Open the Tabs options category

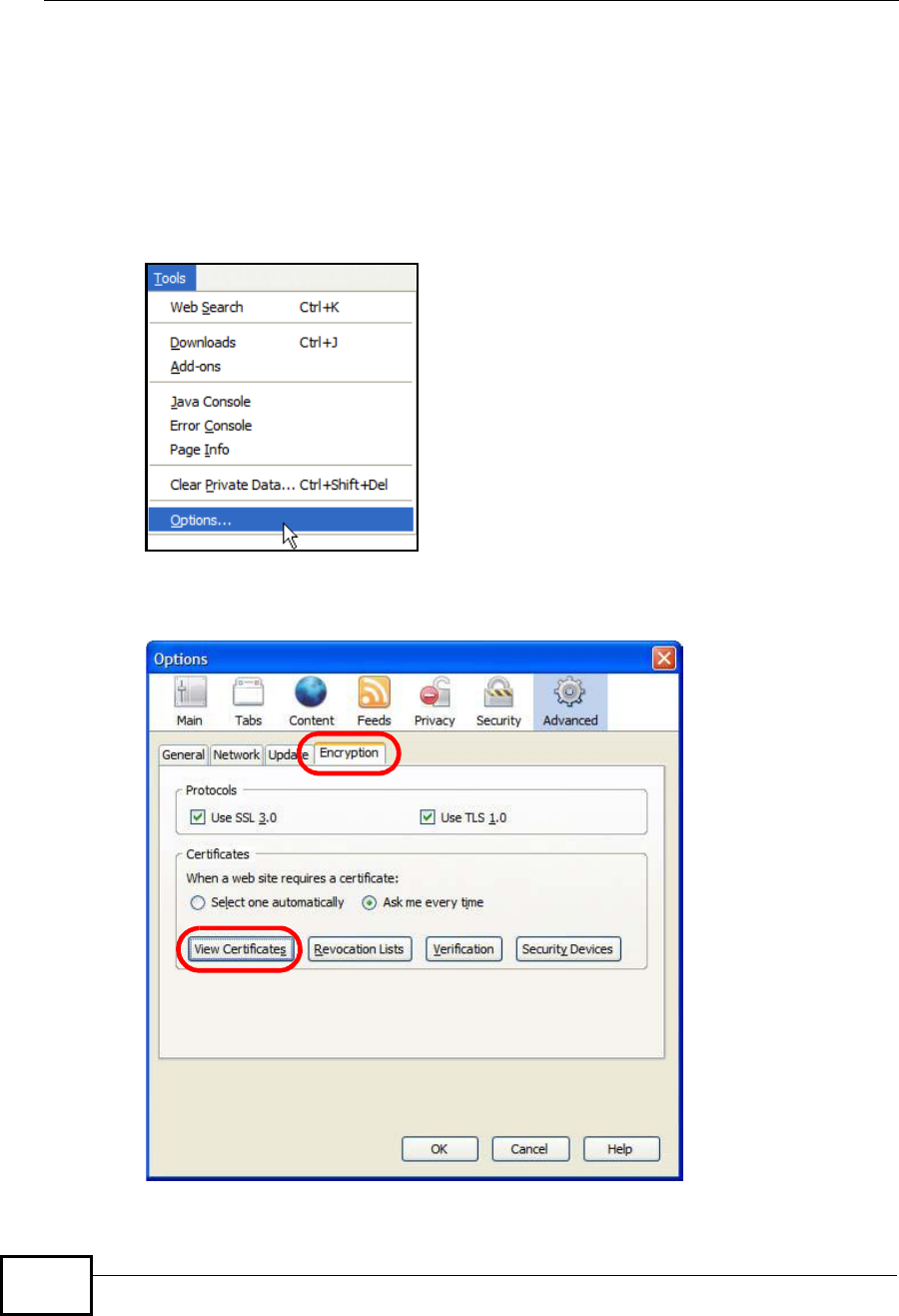248,701
